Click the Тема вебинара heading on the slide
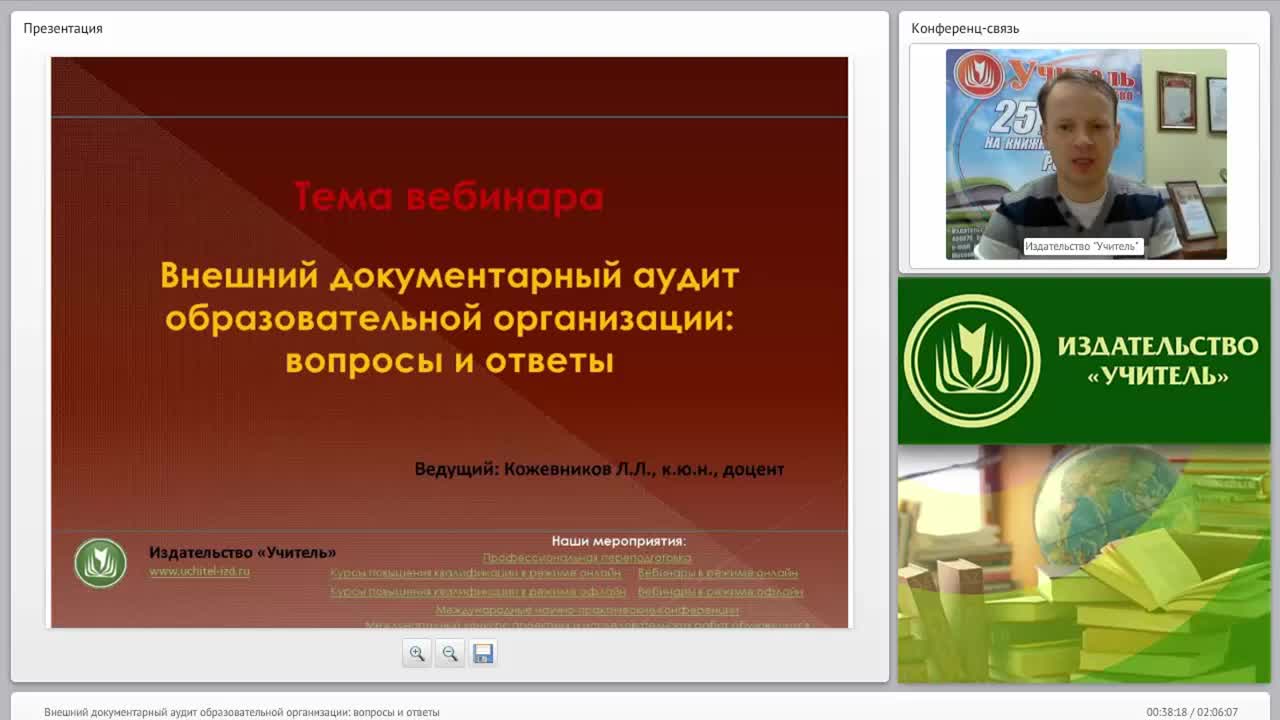 click(x=449, y=197)
